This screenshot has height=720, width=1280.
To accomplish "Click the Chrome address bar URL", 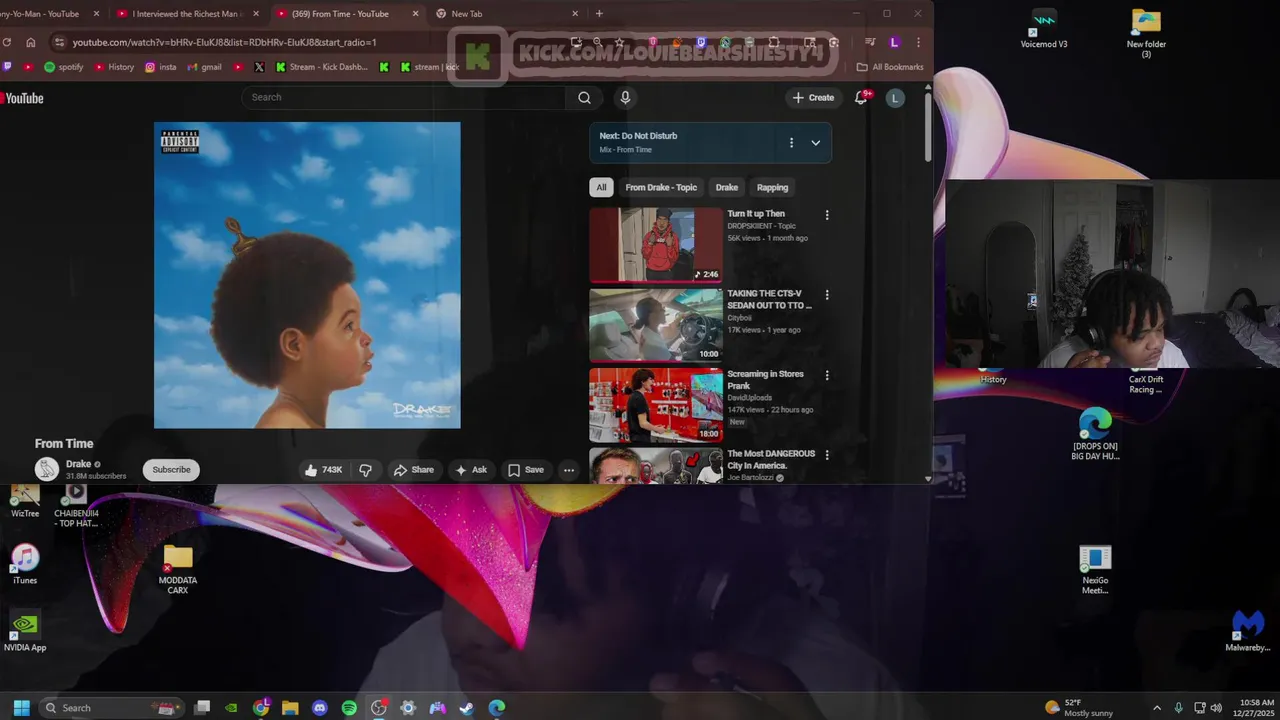I will [224, 42].
